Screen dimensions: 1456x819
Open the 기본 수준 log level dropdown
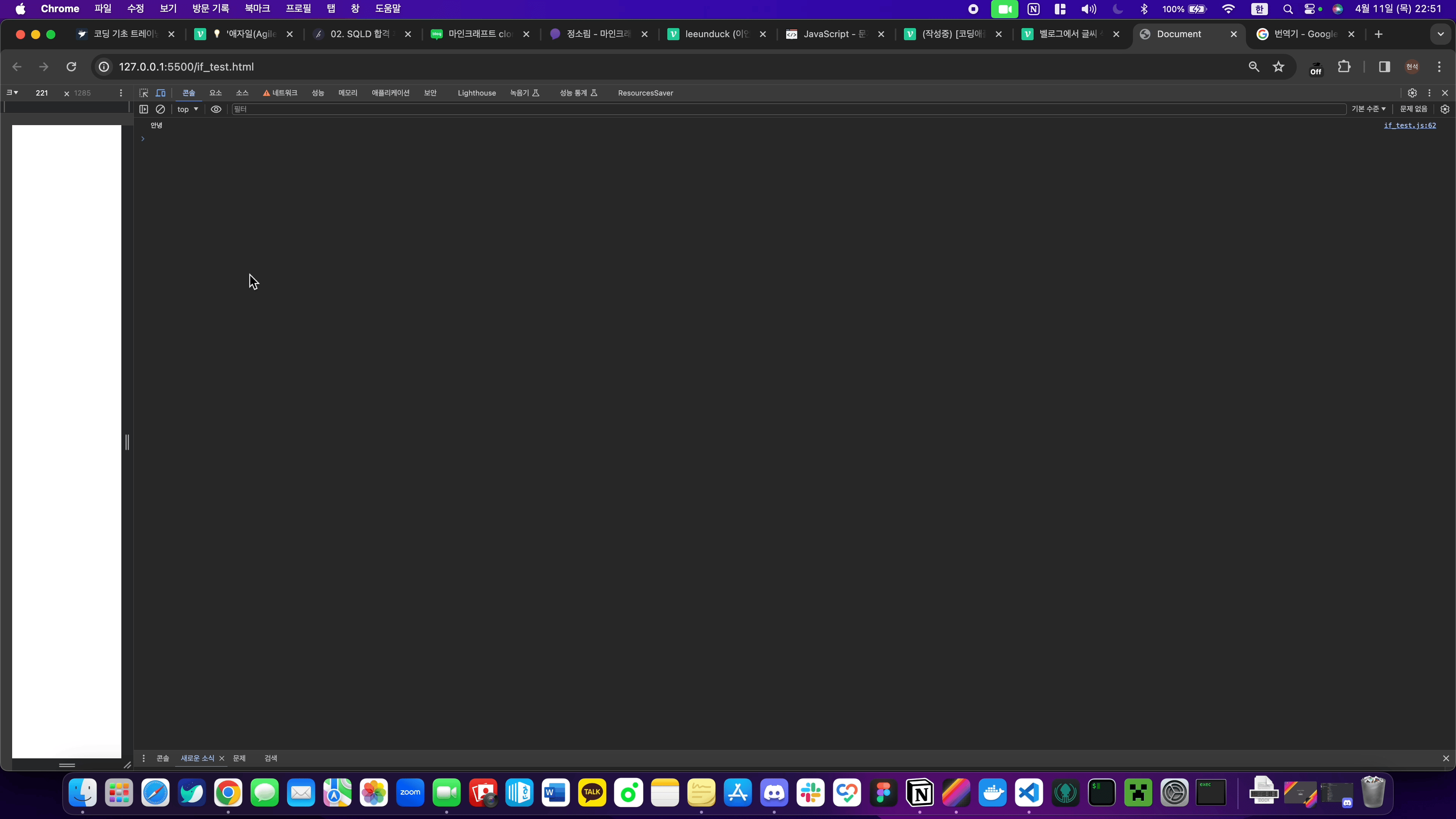click(1368, 109)
